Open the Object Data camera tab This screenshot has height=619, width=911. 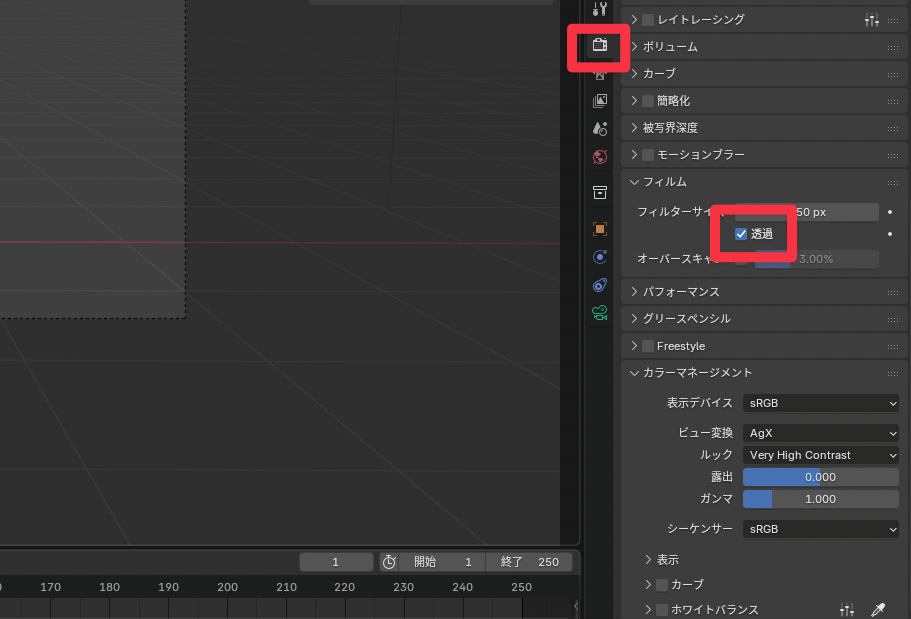tap(600, 313)
